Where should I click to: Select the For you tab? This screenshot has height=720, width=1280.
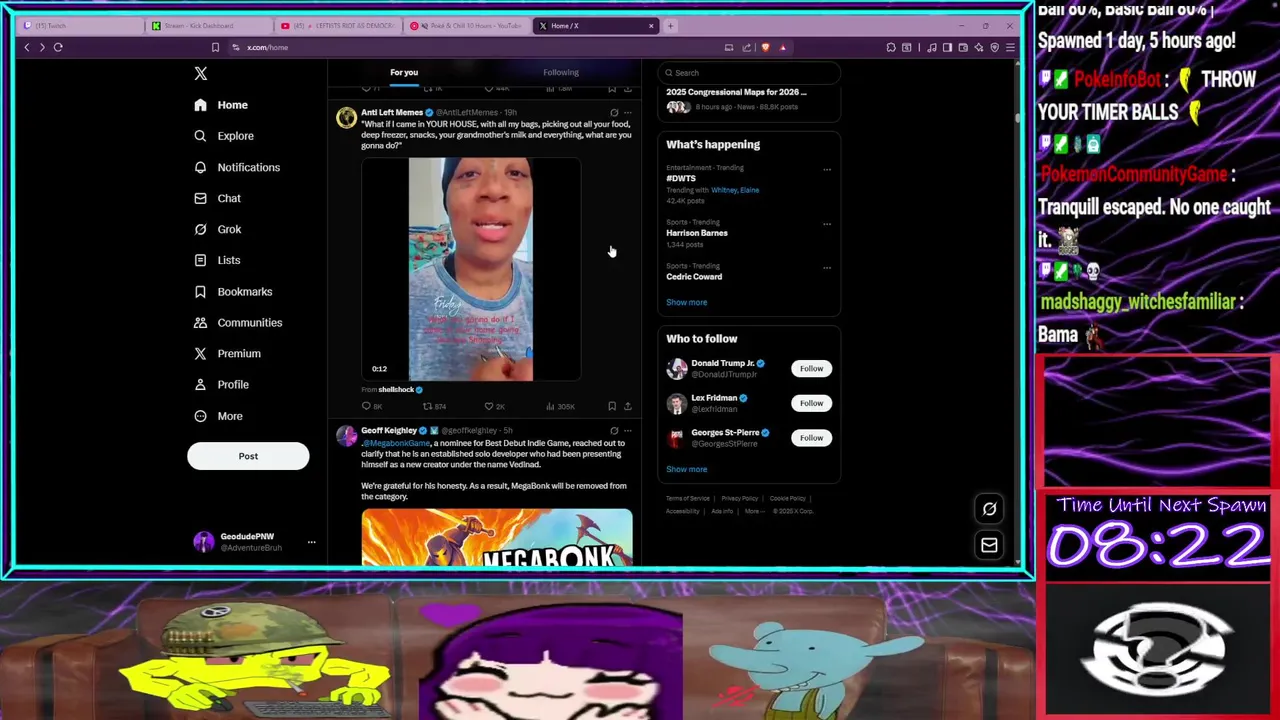click(x=404, y=72)
